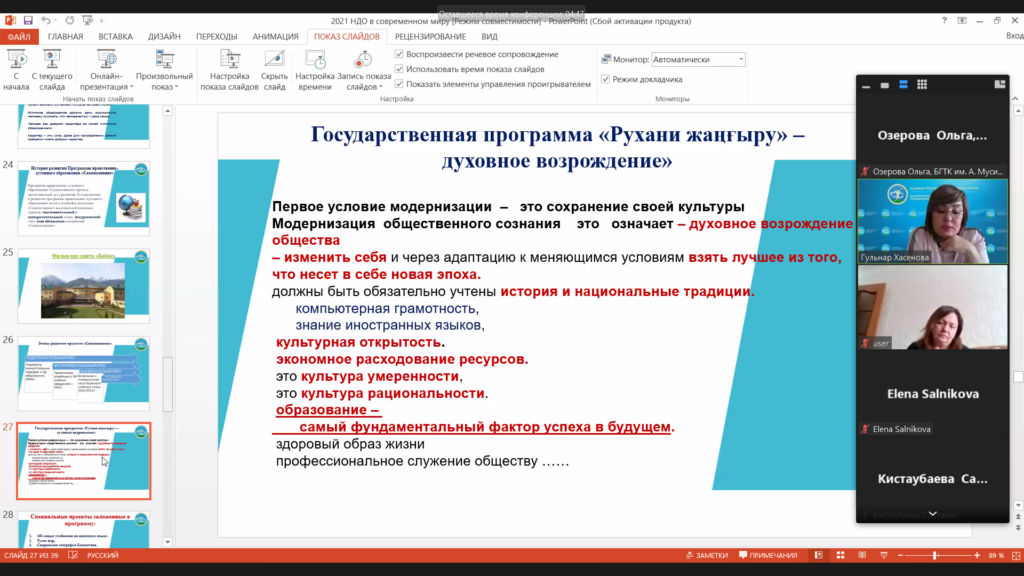Save the presentation via quick access
The image size is (1024, 576).
(x=28, y=21)
